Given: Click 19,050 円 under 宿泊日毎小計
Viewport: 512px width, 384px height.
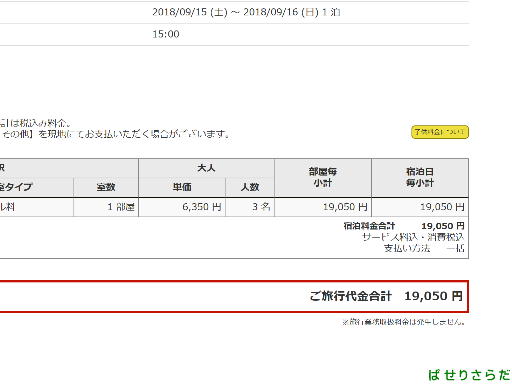Looking at the screenshot, I should click(420, 207).
